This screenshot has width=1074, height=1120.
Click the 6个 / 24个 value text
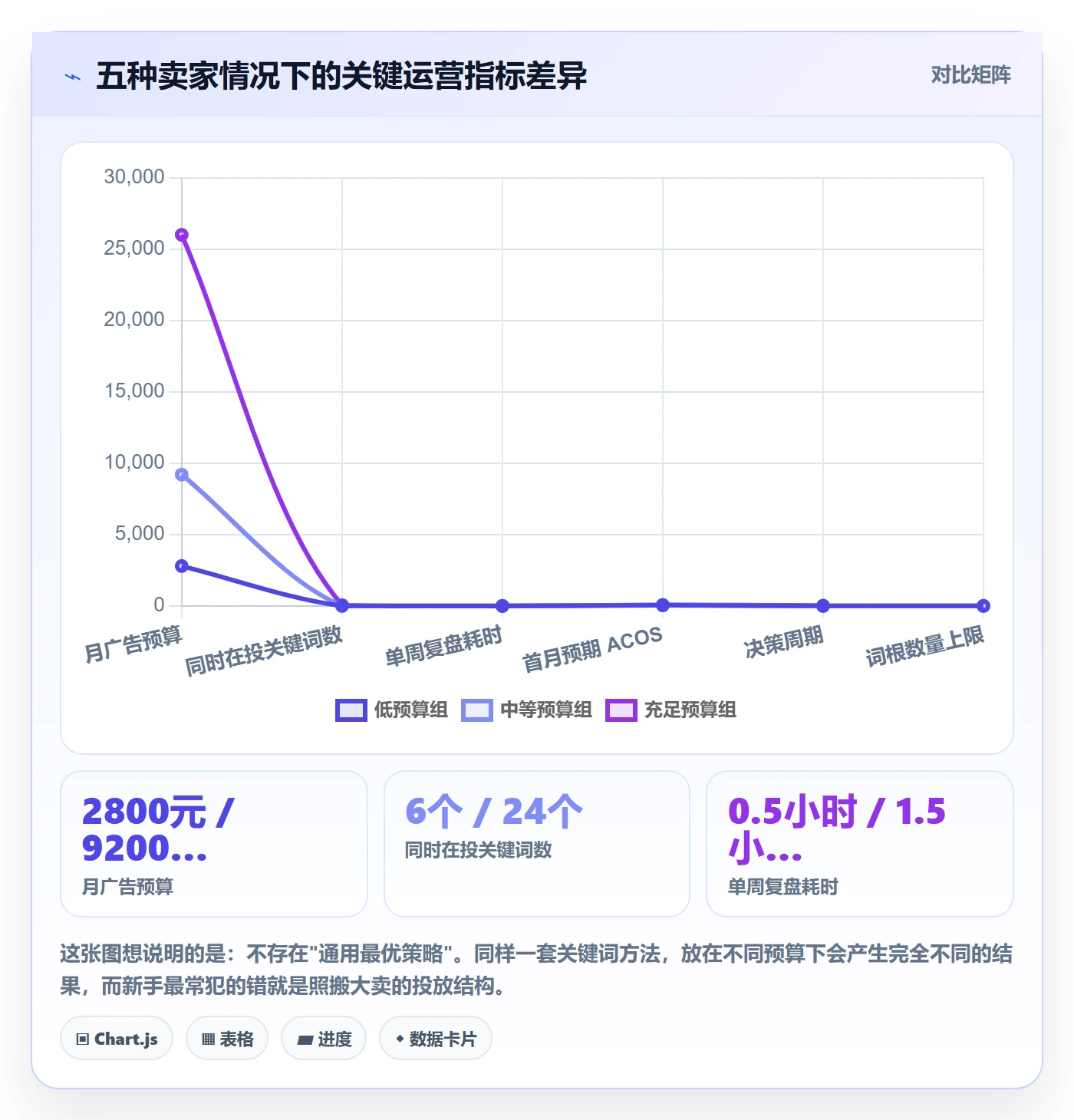point(494,812)
